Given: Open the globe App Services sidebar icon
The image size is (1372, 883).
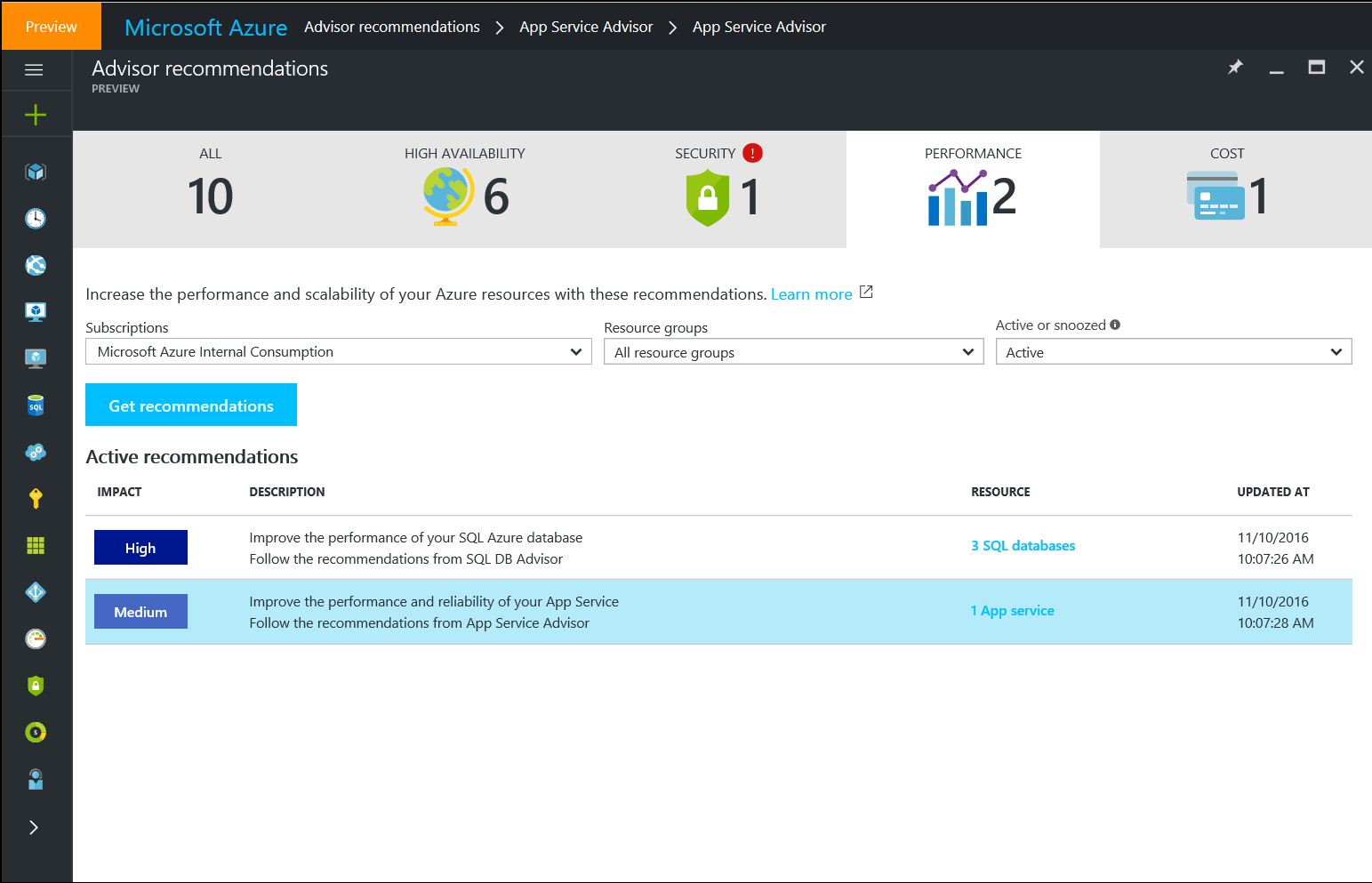Looking at the screenshot, I should coord(36,265).
